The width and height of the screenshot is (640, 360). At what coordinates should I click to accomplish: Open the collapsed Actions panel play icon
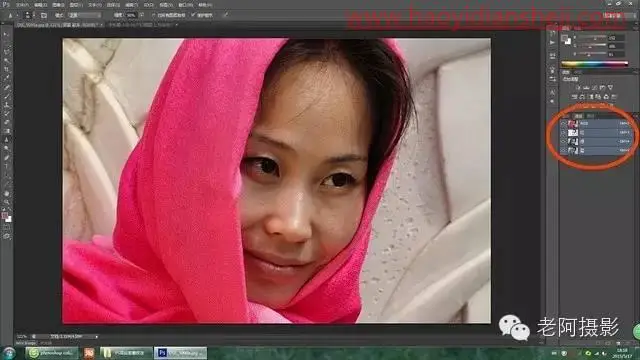tap(552, 42)
